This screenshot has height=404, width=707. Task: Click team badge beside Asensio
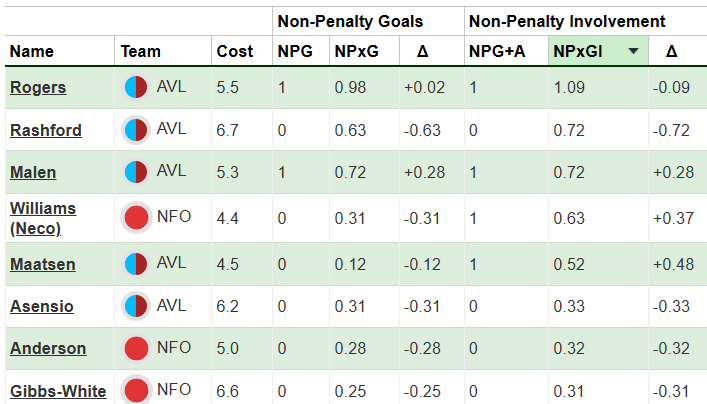tap(137, 306)
